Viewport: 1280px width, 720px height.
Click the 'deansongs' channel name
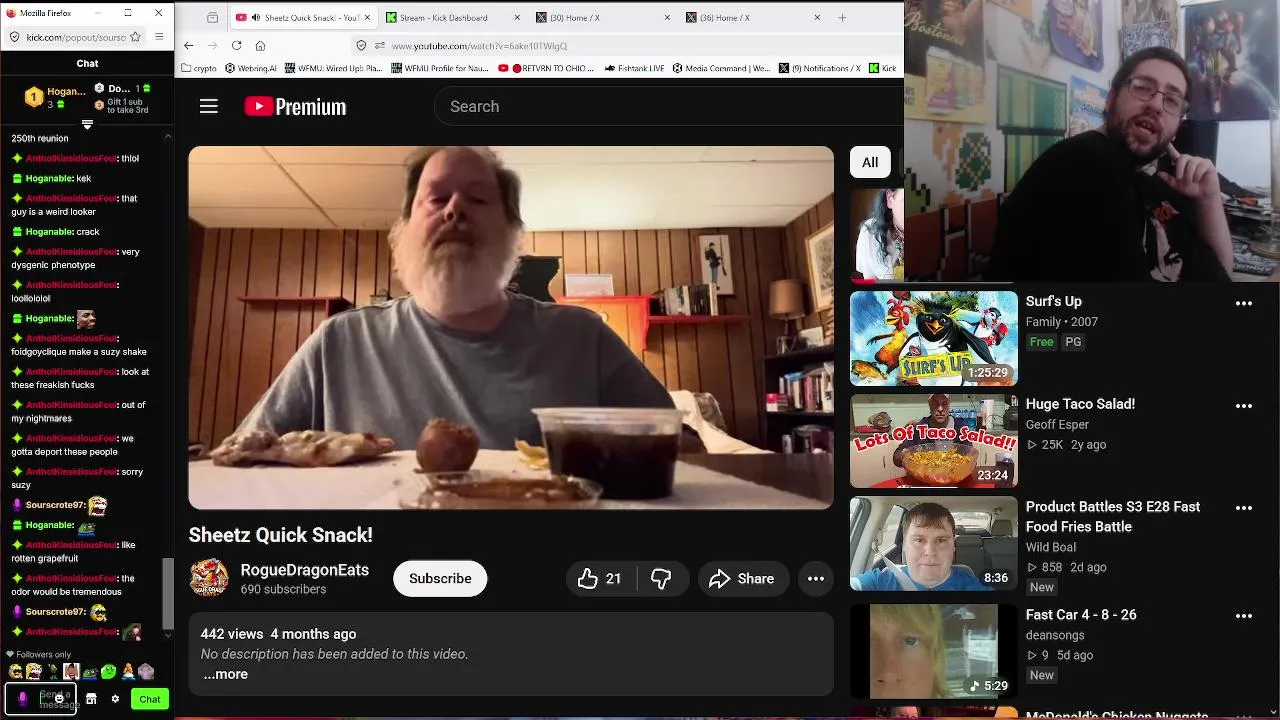point(1055,635)
